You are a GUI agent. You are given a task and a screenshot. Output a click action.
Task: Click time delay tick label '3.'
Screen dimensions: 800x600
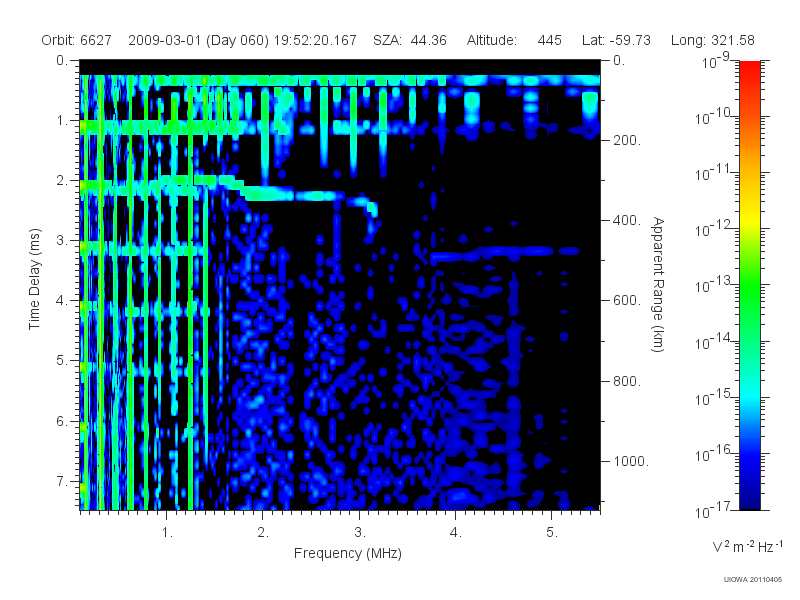click(62, 240)
